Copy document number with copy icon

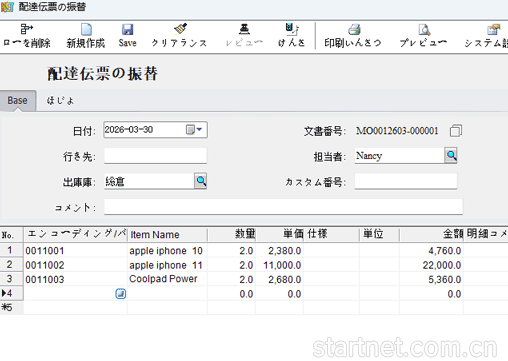click(456, 131)
